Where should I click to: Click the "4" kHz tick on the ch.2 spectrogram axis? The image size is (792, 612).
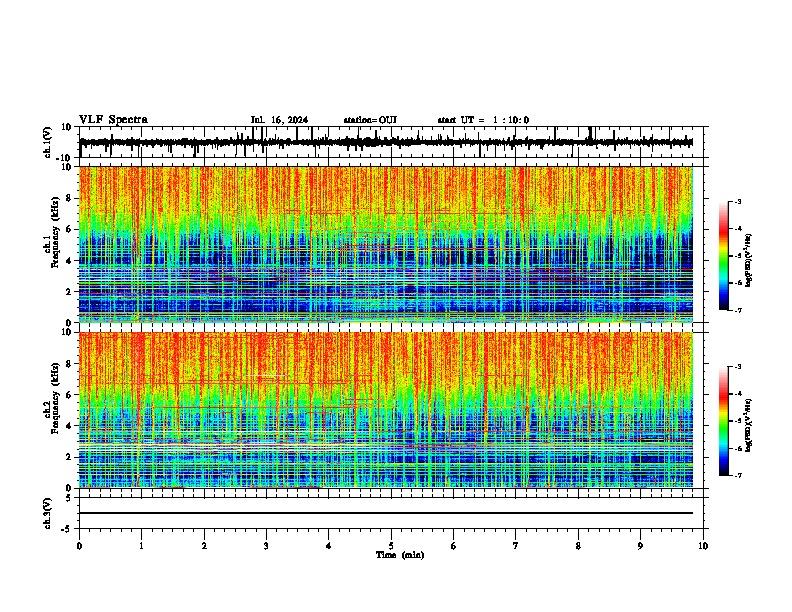(x=70, y=426)
